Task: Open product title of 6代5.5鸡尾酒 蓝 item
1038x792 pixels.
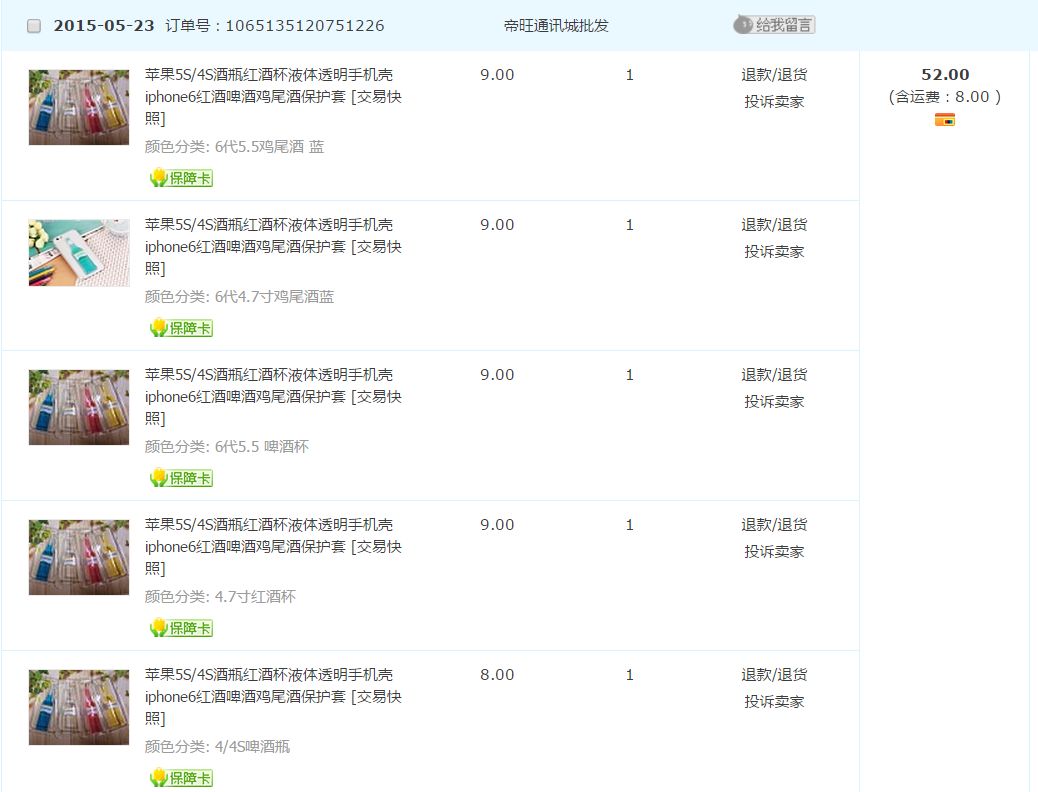Action: (x=273, y=97)
